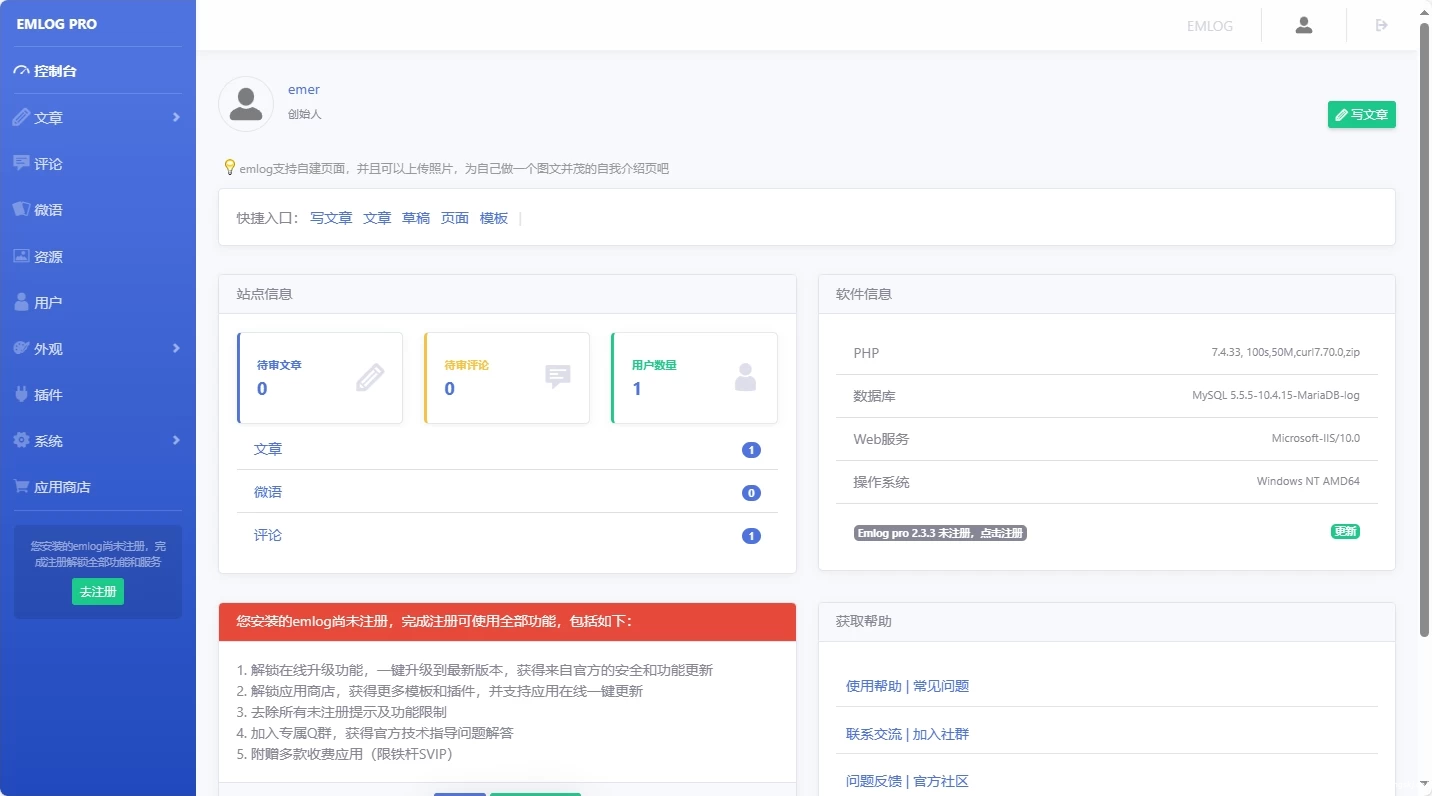This screenshot has width=1432, height=796.
Task: Click the comment icon in 待审评论 card
Action: 558,377
